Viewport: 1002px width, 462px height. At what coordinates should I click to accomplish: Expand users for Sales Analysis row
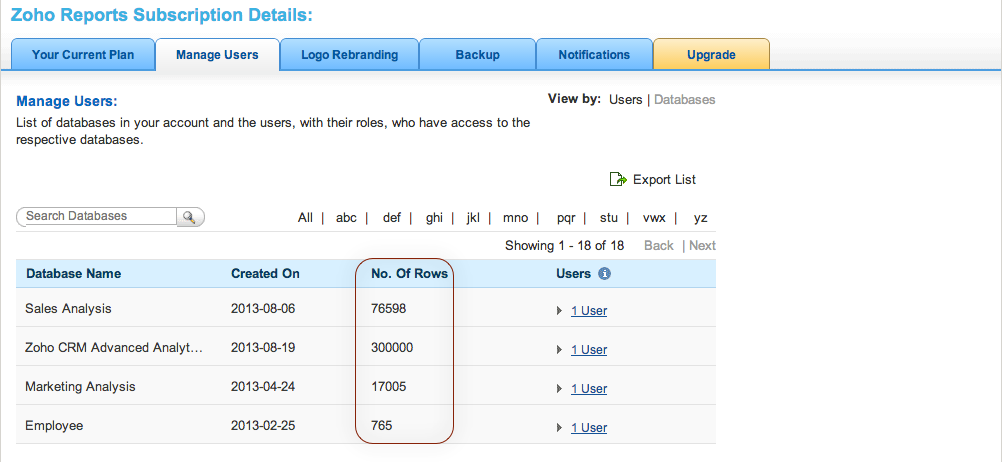click(560, 311)
